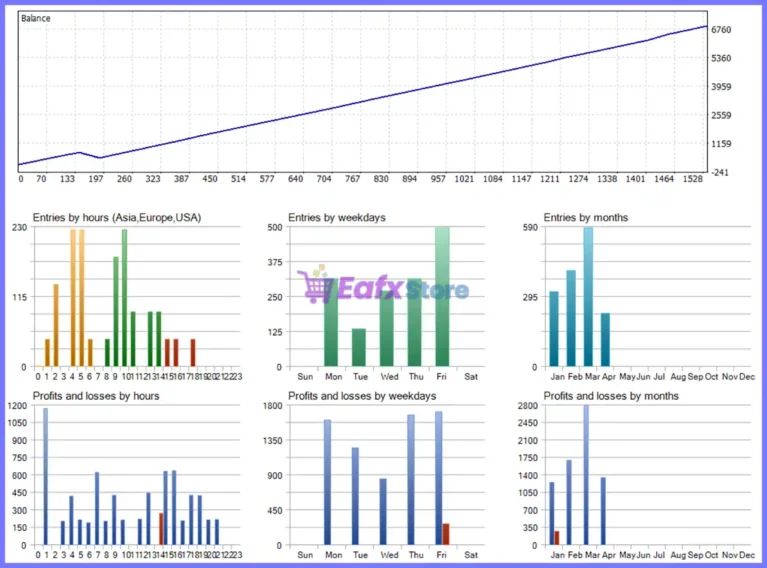
Task: Click the 3959 value on balance axis
Action: click(x=721, y=87)
